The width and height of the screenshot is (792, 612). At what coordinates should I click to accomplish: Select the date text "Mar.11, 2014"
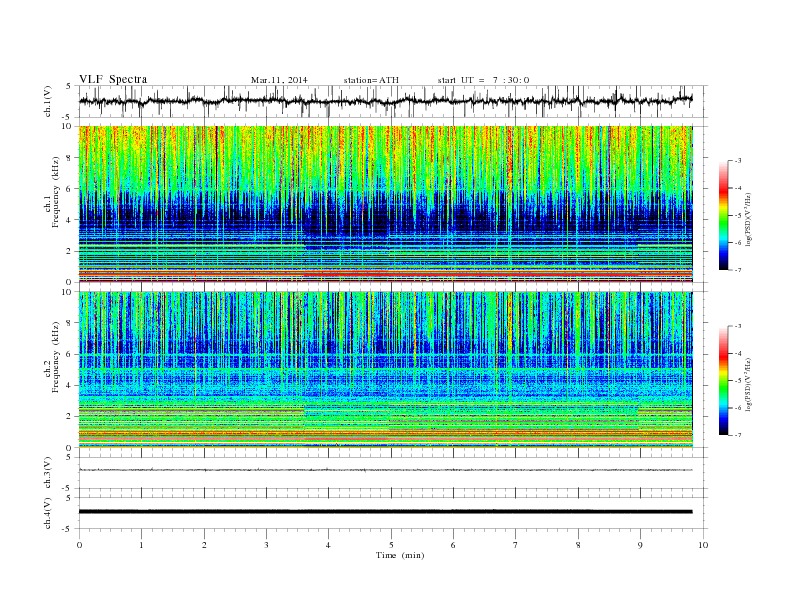click(x=279, y=80)
